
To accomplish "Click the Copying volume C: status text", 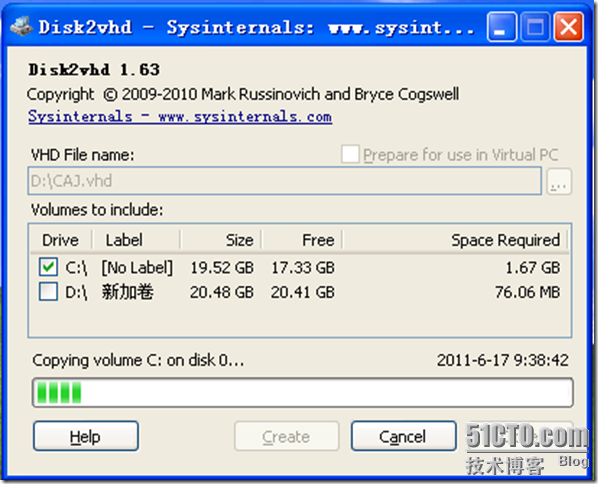I will pos(138,360).
